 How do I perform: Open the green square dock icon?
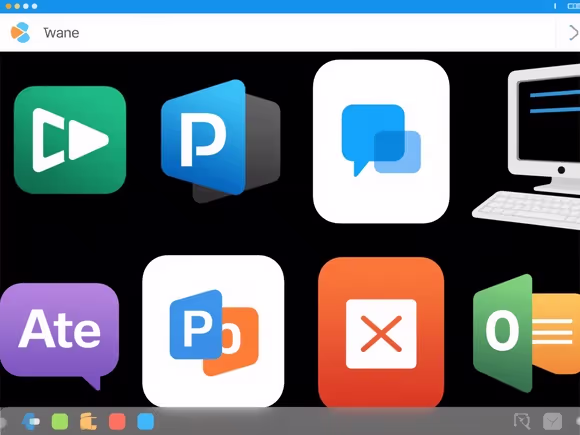[x=60, y=422]
